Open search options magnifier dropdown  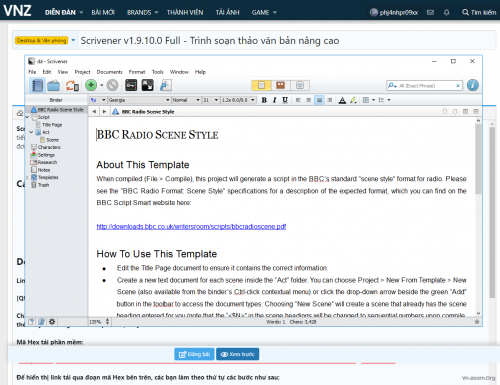coord(392,86)
